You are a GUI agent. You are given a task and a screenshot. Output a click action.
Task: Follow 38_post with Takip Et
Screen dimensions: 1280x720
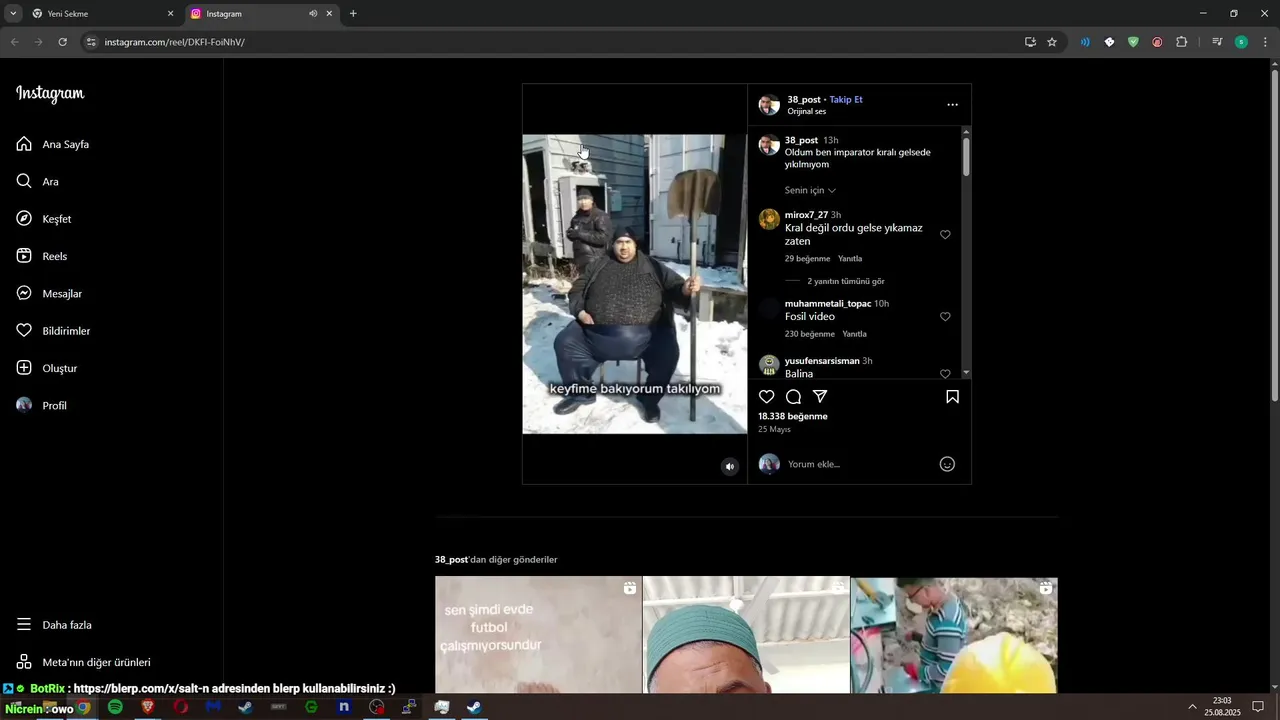pyautogui.click(x=846, y=100)
